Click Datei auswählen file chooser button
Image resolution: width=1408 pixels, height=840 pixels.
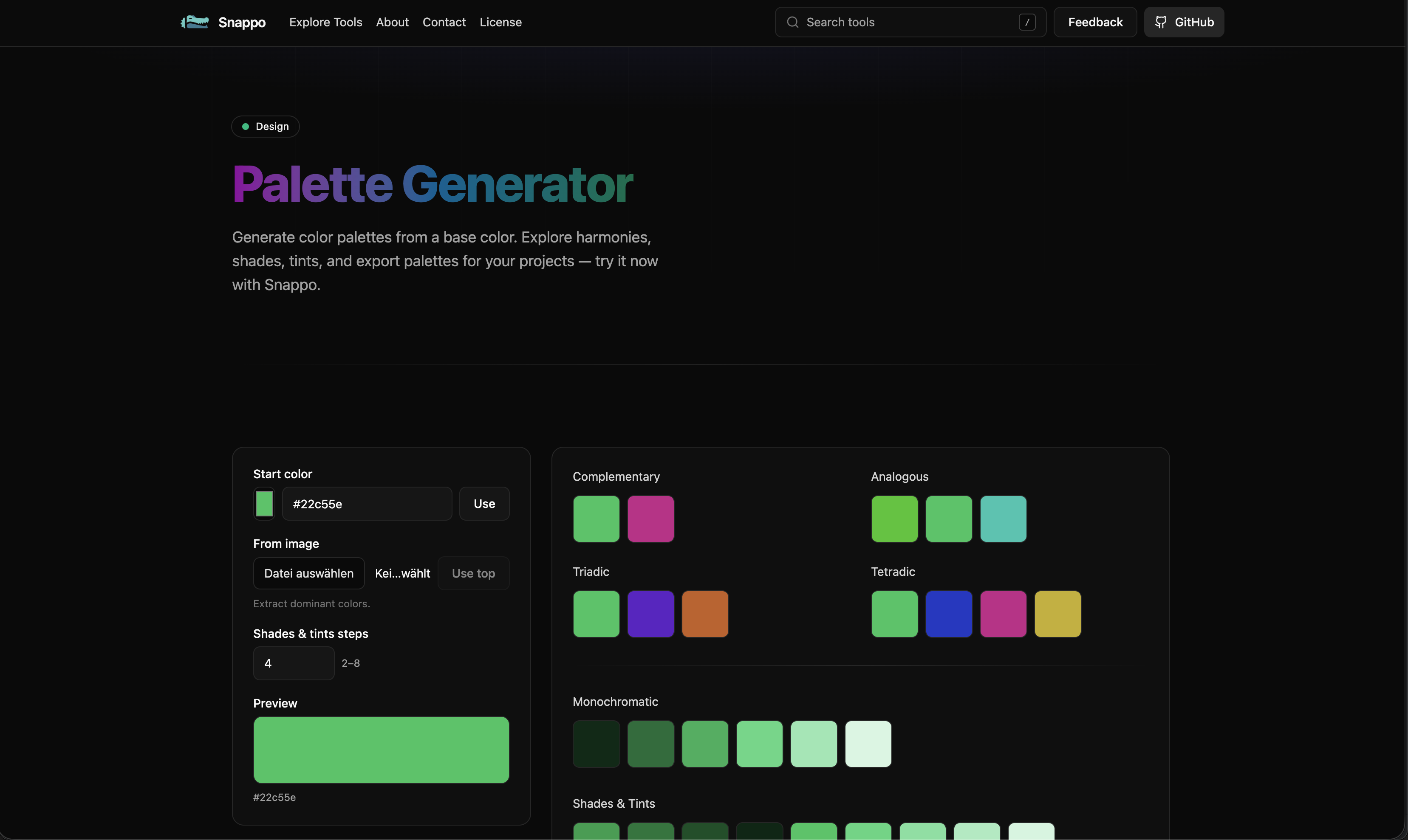(308, 573)
